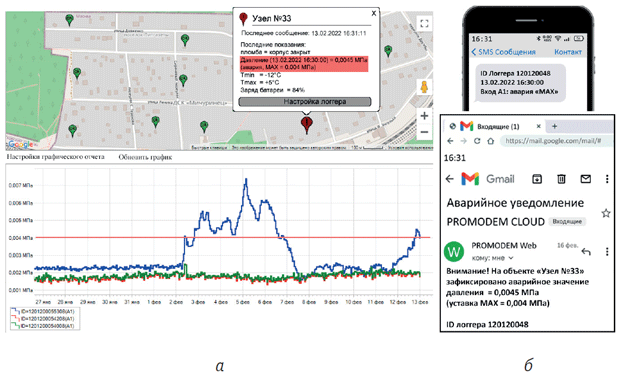Click the Узел №33 popup title
The image size is (620, 376).
click(272, 19)
